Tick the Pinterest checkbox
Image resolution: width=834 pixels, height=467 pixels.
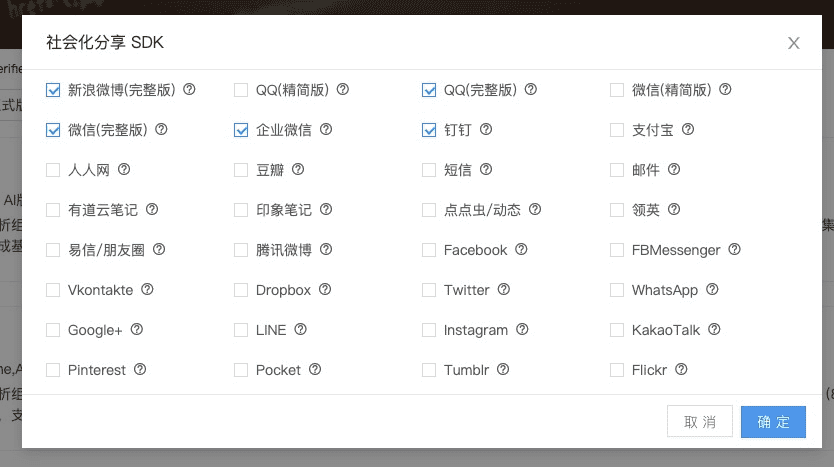tap(53, 370)
